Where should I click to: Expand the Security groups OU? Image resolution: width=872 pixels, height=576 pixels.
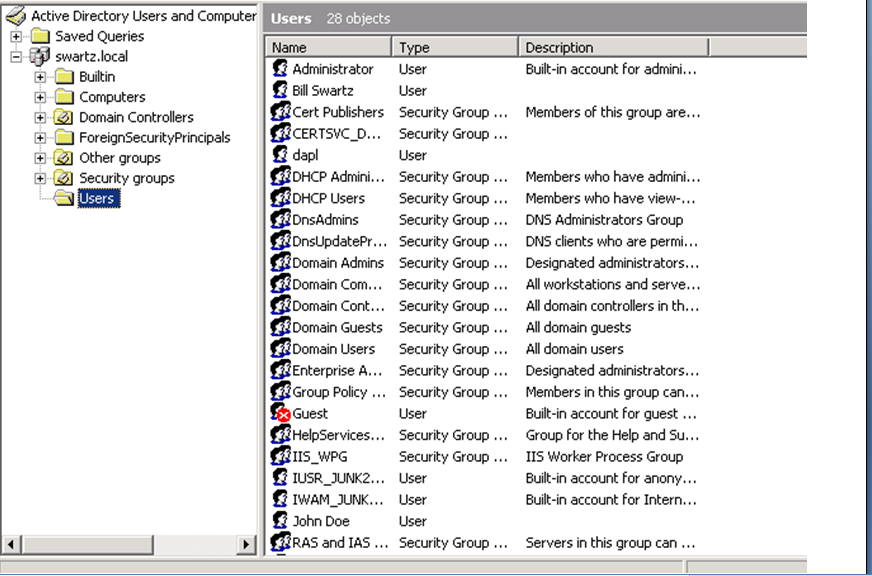pyautogui.click(x=40, y=178)
